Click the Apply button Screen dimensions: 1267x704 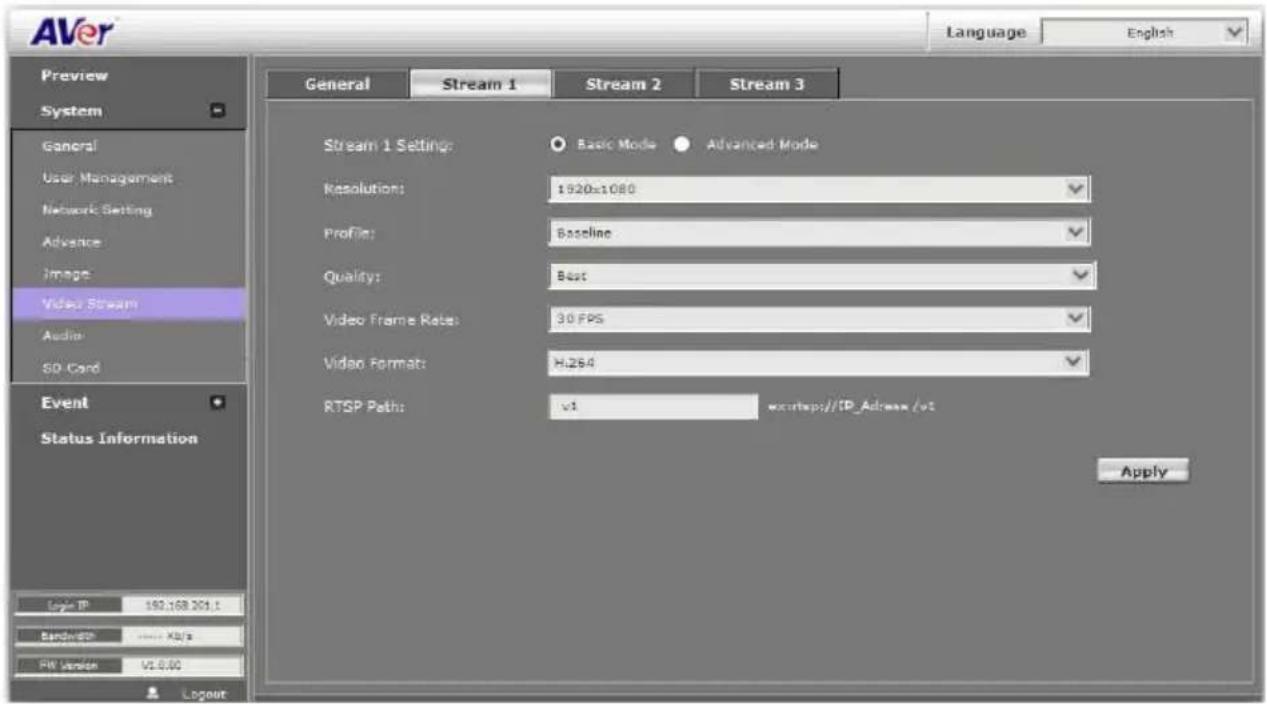(1143, 472)
